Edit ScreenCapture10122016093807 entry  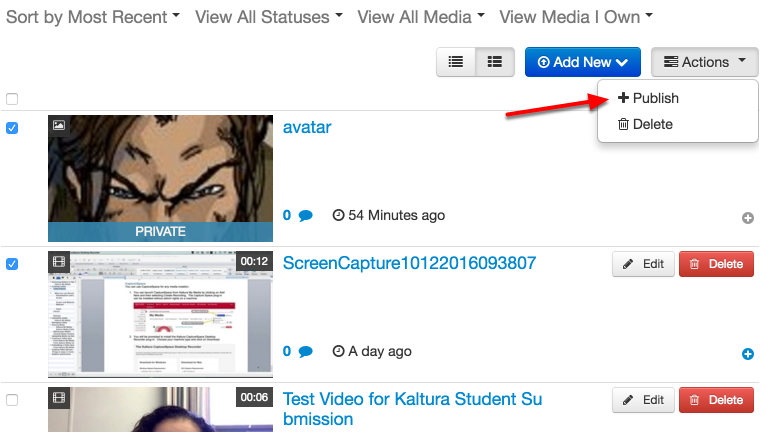point(643,264)
